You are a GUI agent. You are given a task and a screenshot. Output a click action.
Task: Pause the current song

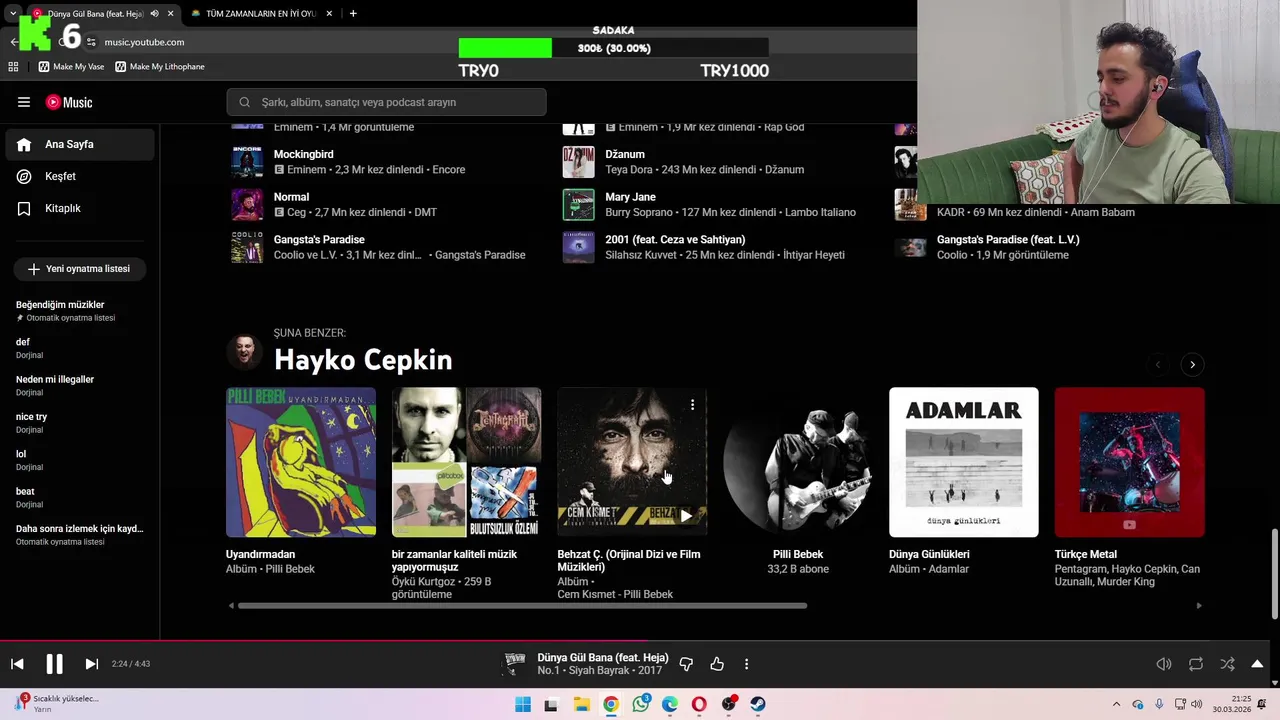pos(54,664)
